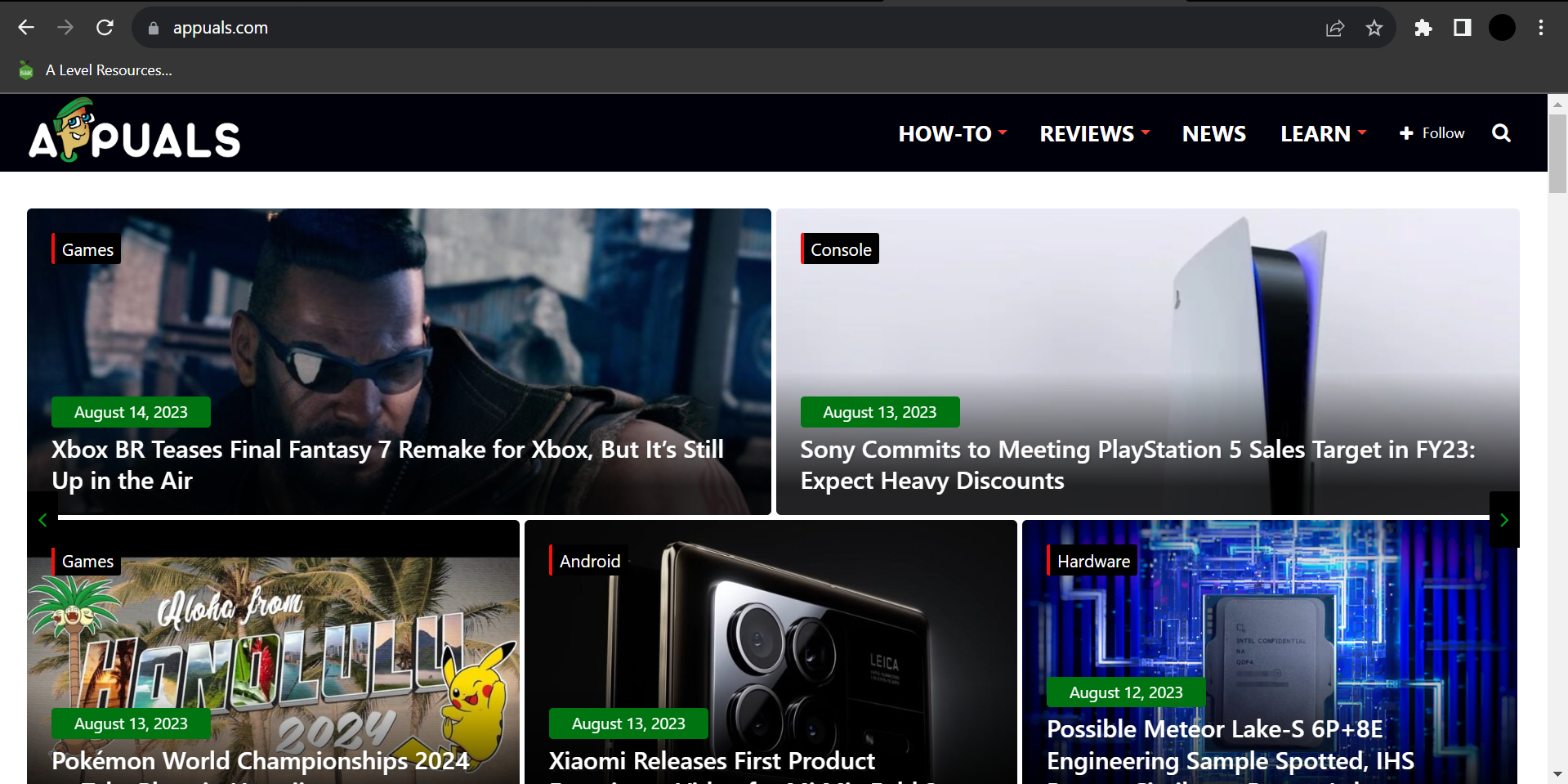Click August 13, 2023 badge on Sony article

[880, 412]
